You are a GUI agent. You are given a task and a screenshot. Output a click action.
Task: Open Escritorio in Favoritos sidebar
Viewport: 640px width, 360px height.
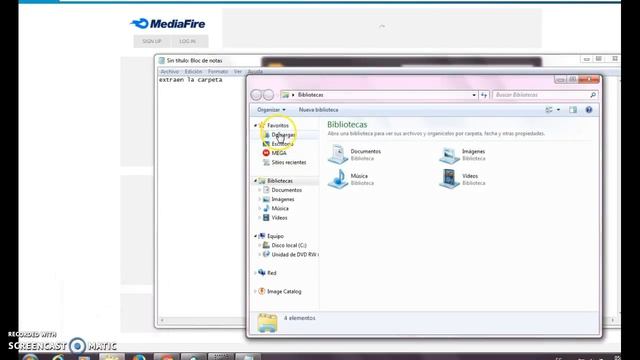282,144
